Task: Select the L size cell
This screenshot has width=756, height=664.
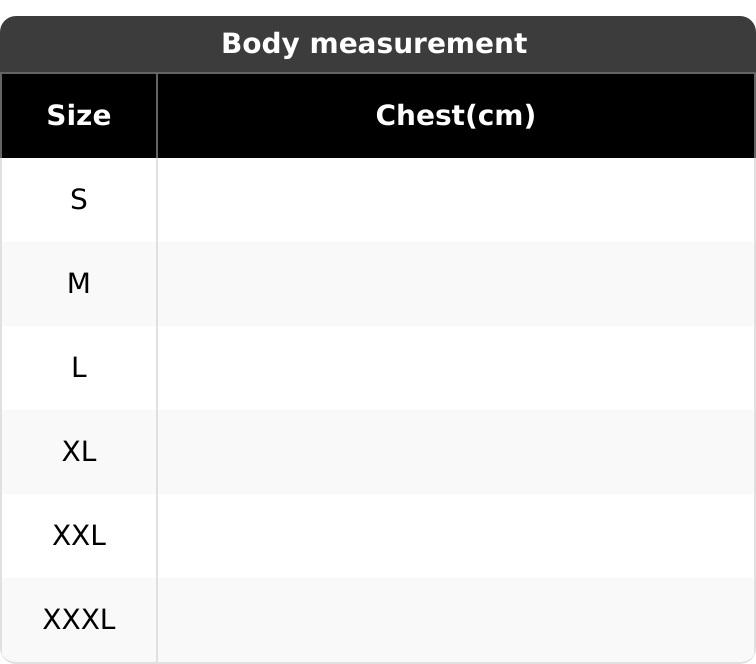Action: coord(79,368)
